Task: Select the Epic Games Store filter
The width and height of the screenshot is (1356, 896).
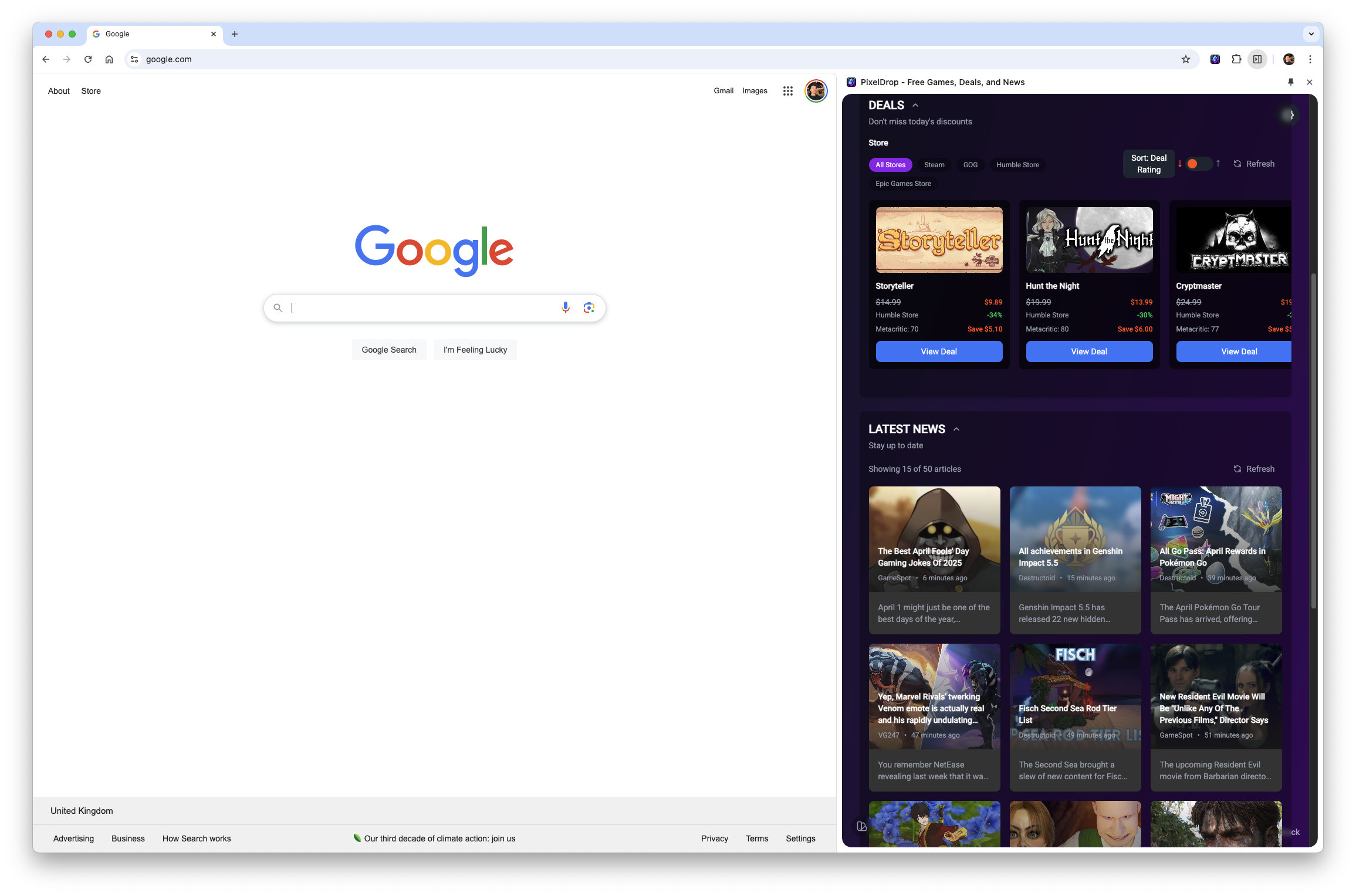Action: click(902, 184)
